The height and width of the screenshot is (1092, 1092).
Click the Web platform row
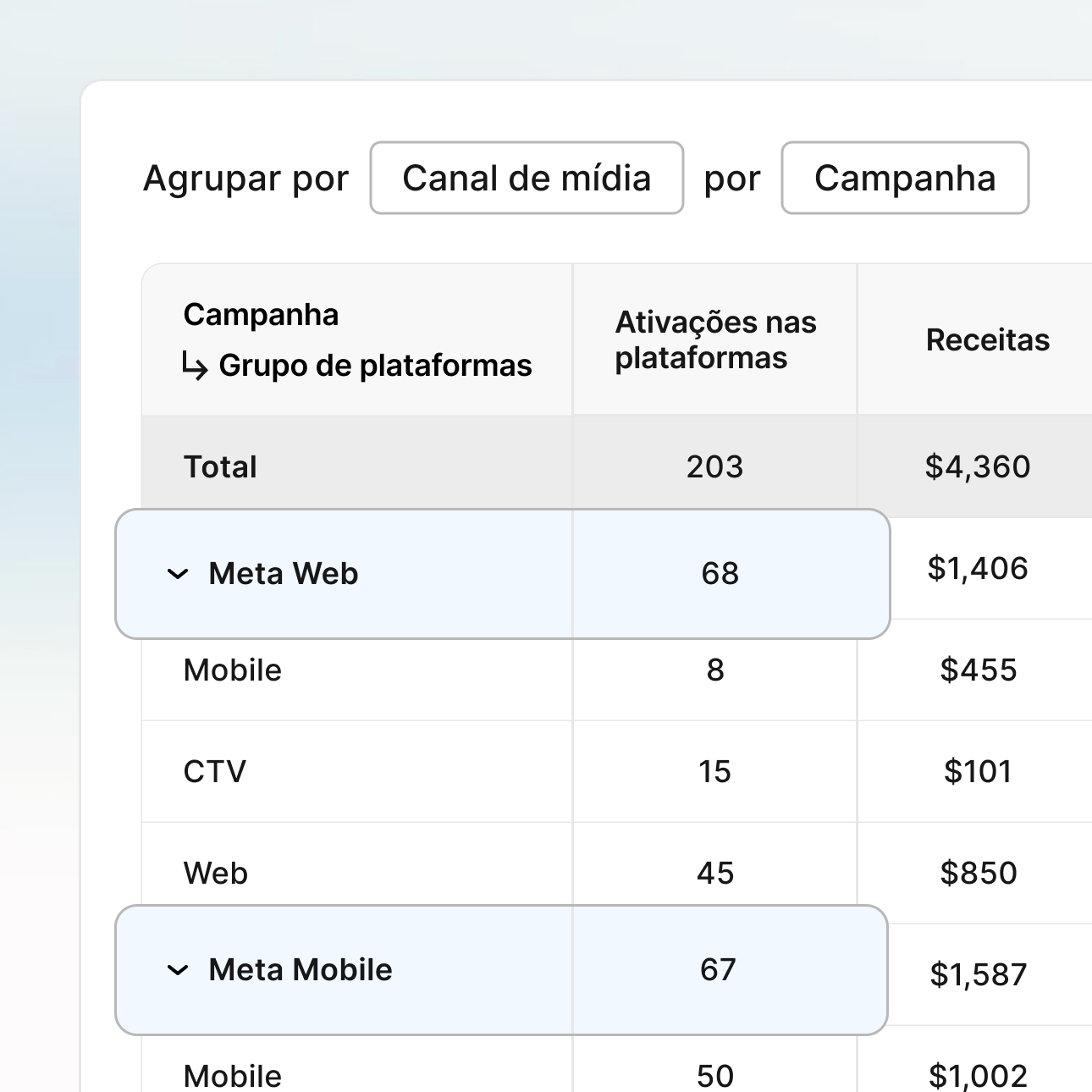tap(216, 874)
